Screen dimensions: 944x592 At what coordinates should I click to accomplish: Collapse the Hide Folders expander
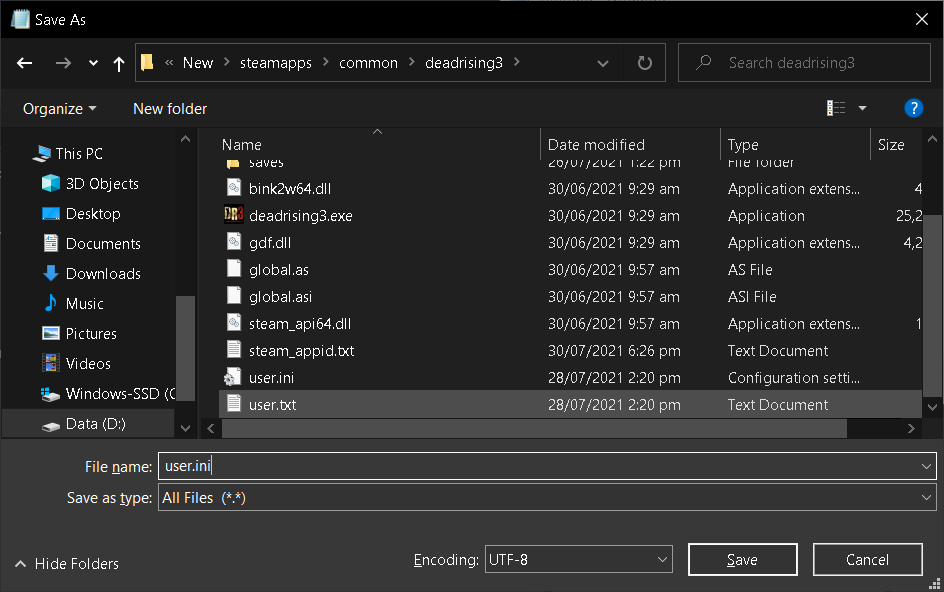pyautogui.click(x=66, y=564)
